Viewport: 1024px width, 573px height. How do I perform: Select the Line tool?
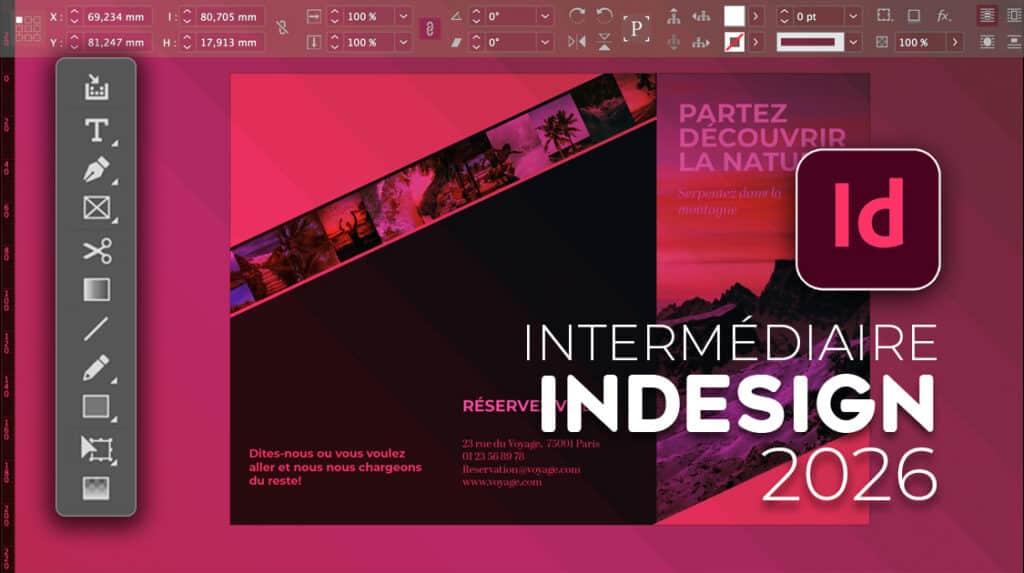point(96,329)
